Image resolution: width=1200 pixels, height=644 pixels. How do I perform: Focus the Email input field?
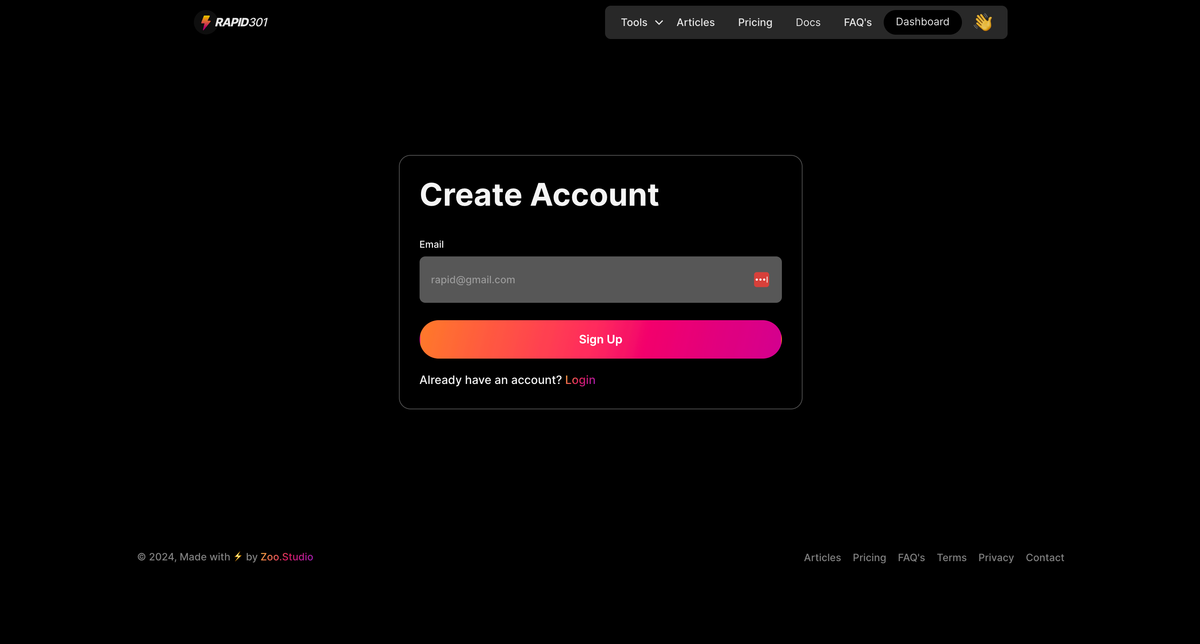pyautogui.click(x=600, y=280)
